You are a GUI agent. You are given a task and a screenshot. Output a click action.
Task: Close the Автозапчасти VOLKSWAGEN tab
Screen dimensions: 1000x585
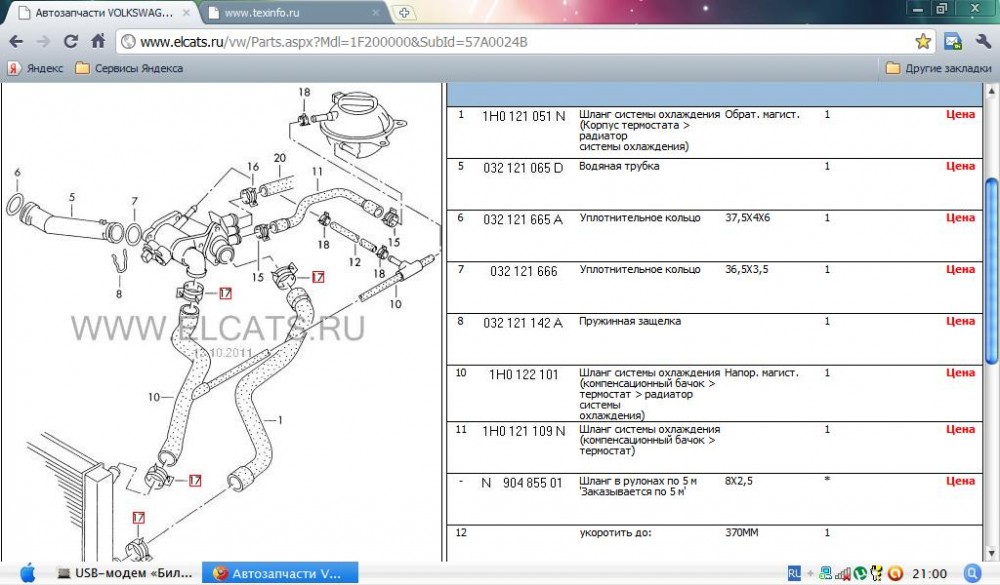point(186,12)
